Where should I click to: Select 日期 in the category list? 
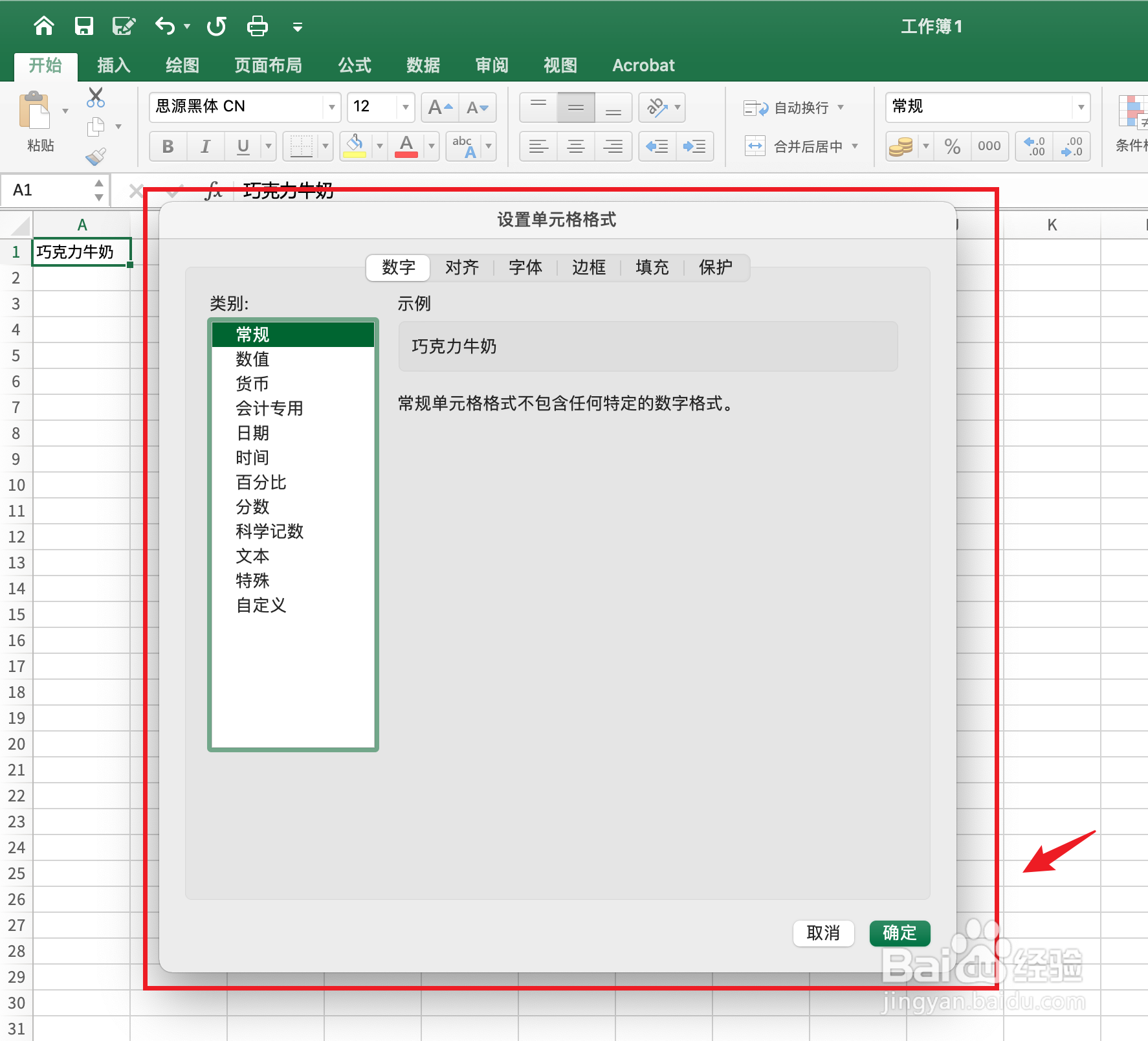[252, 432]
